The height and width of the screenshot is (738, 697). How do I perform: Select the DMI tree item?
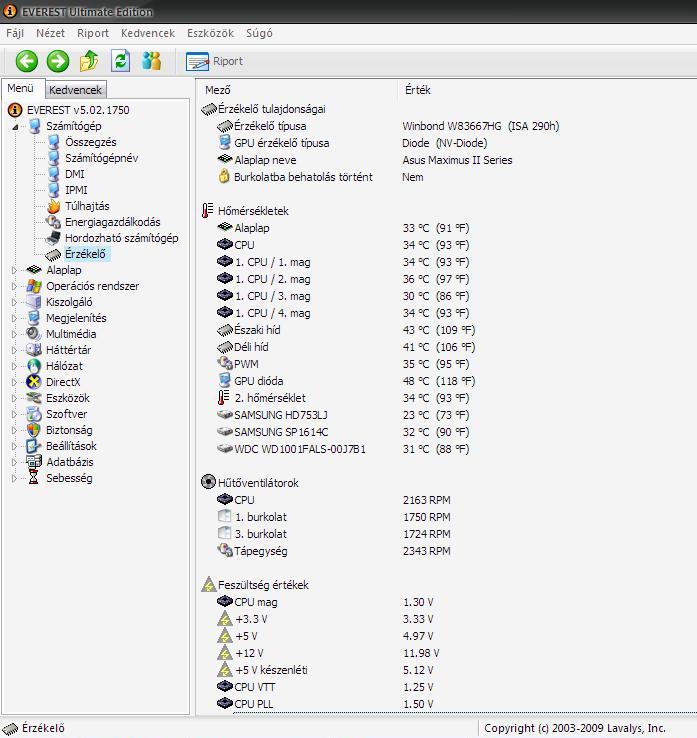[74, 174]
